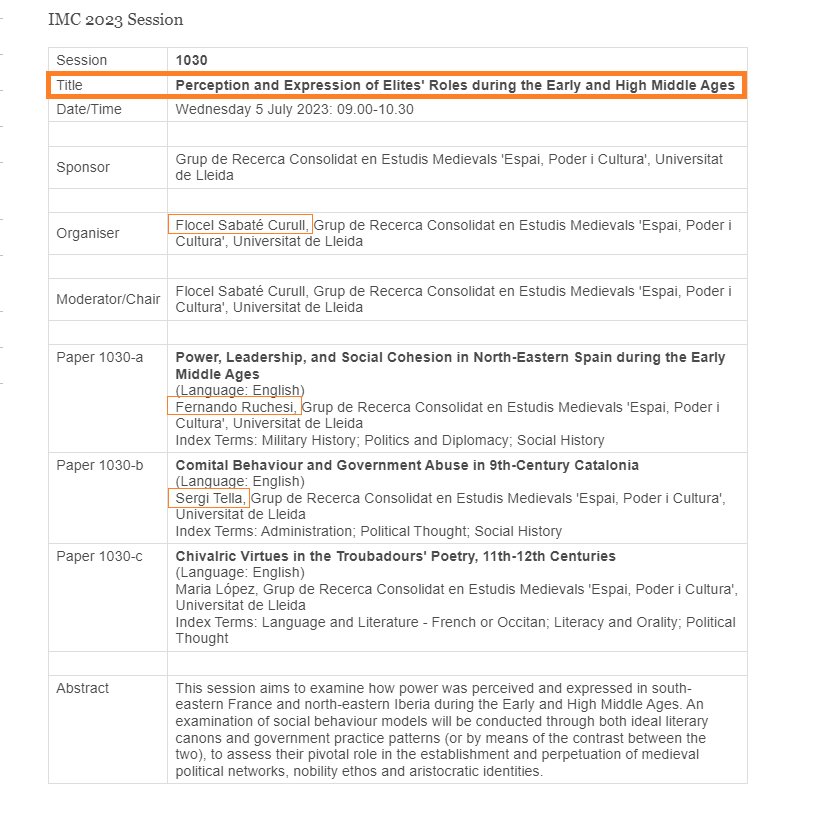Click the 'Date/Time' row label

(x=89, y=109)
